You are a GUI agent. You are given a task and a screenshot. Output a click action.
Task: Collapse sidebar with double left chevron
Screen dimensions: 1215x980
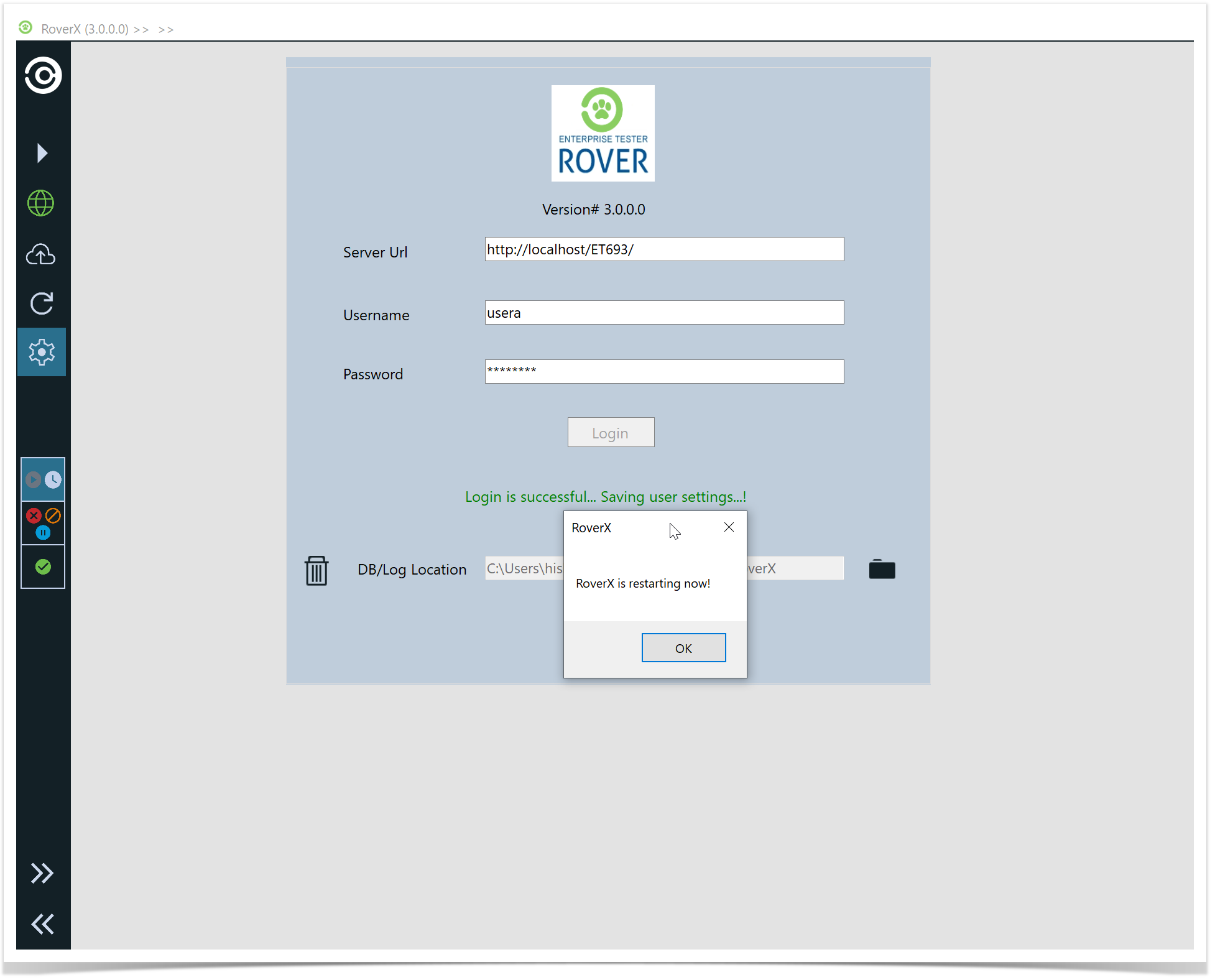(x=42, y=924)
